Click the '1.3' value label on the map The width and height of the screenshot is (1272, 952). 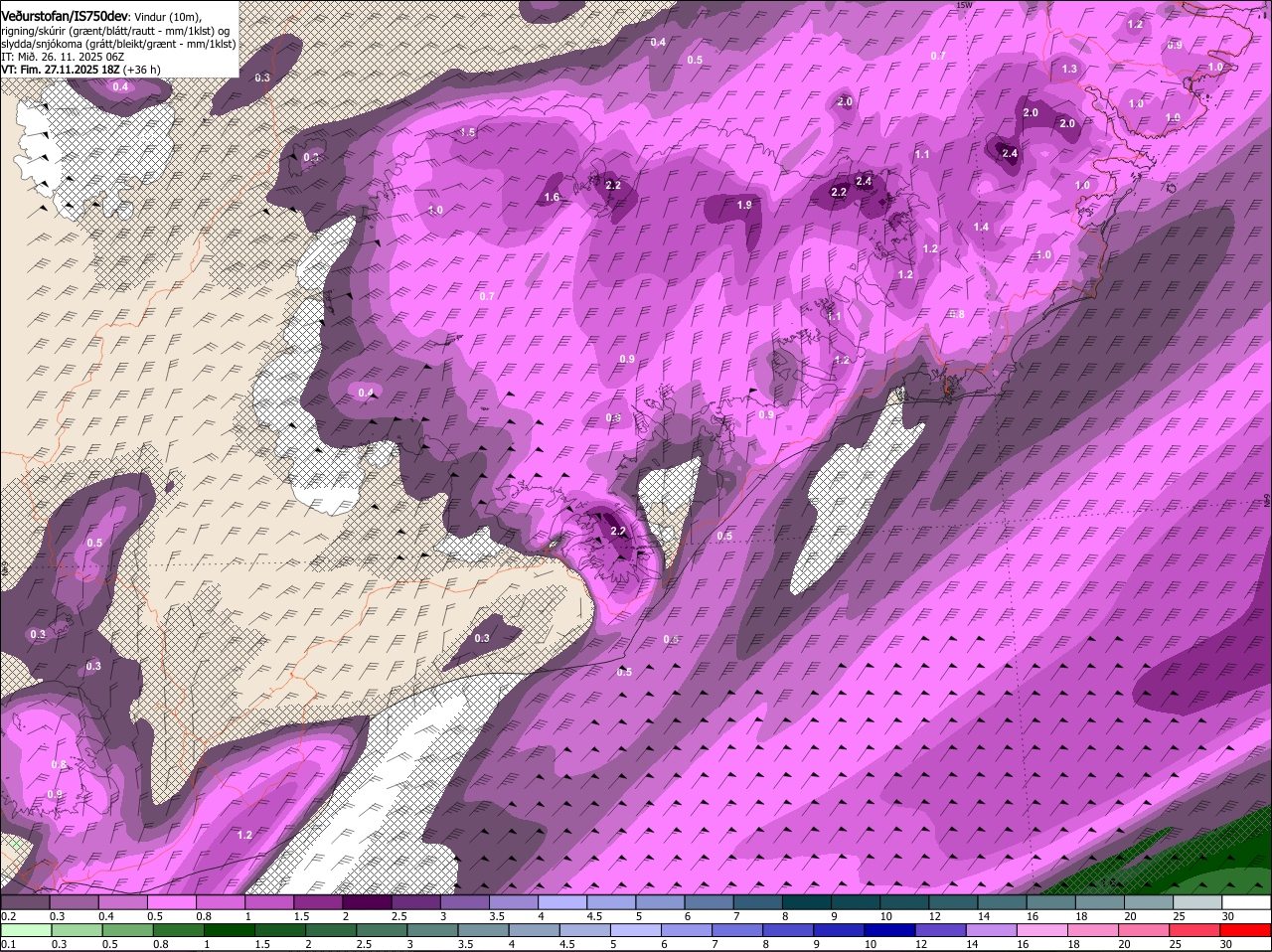coord(1069,69)
